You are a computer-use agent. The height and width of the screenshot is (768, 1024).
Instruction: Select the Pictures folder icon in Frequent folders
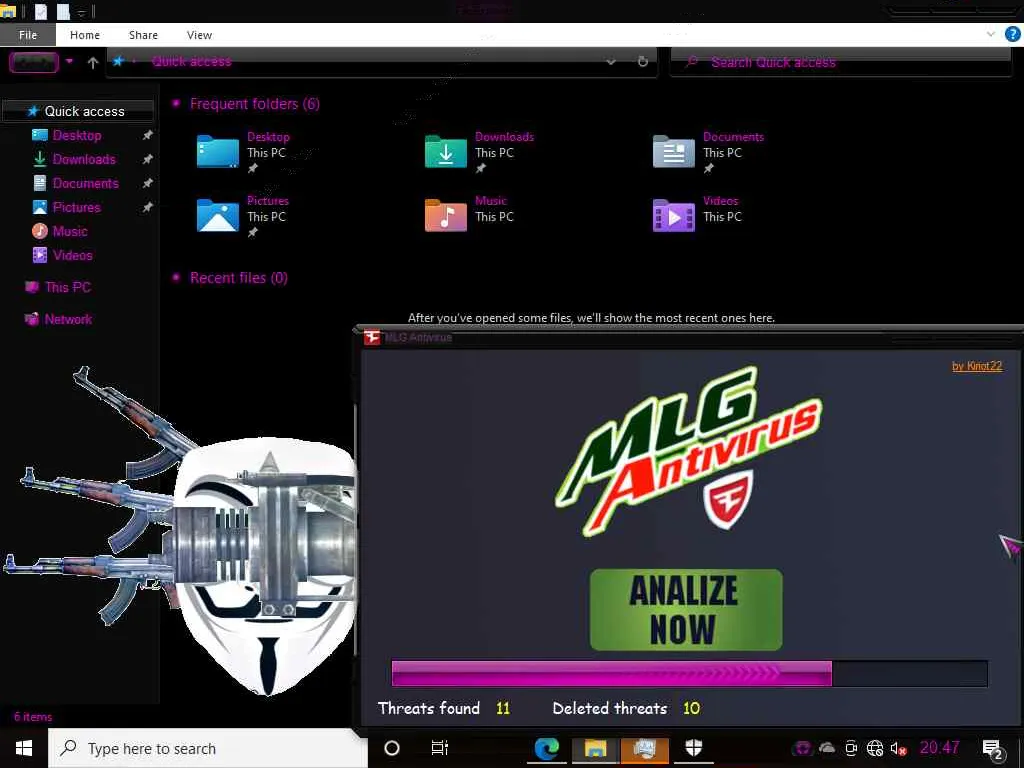tap(217, 216)
